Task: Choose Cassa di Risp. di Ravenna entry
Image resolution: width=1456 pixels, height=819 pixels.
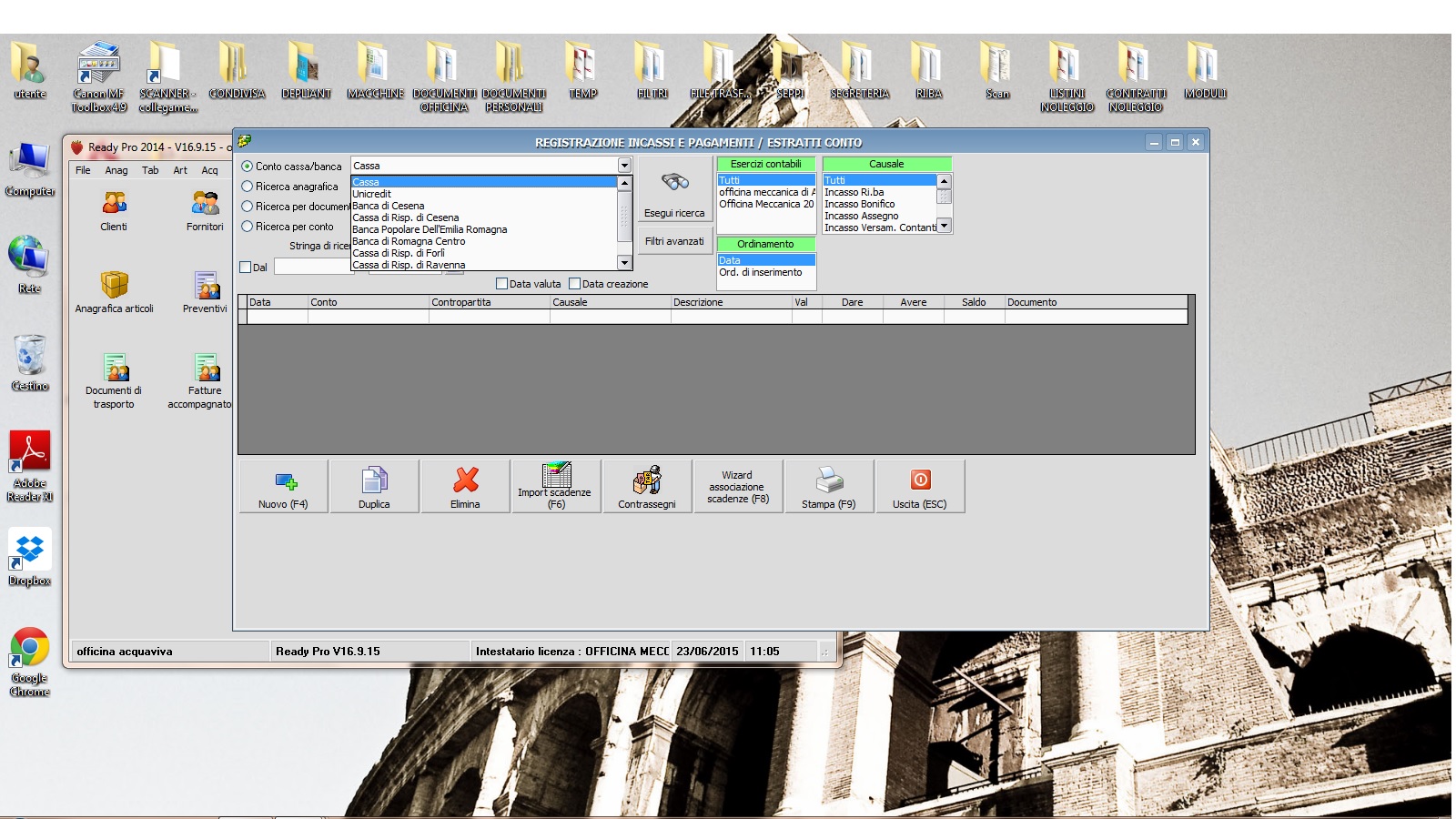Action: (484, 265)
